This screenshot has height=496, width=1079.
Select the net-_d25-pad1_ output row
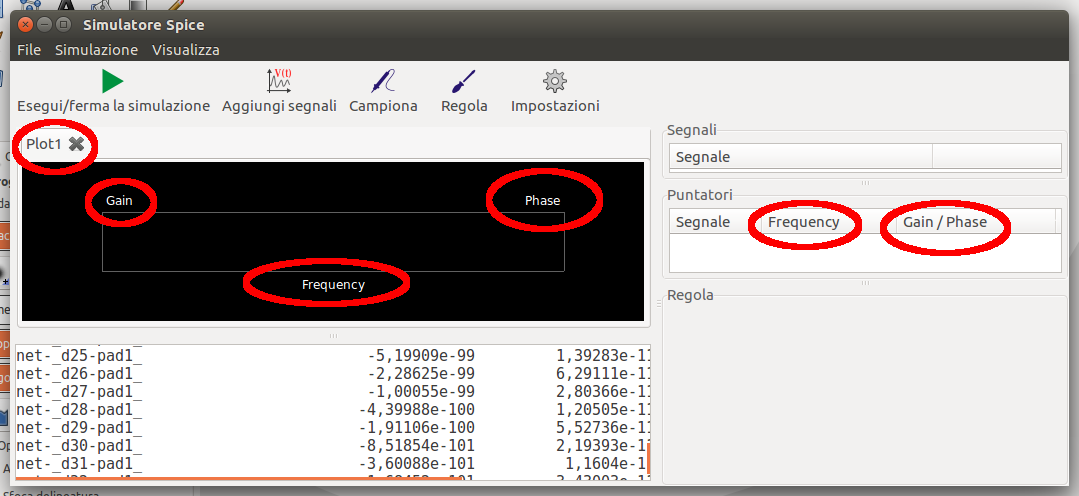[x=332, y=355]
